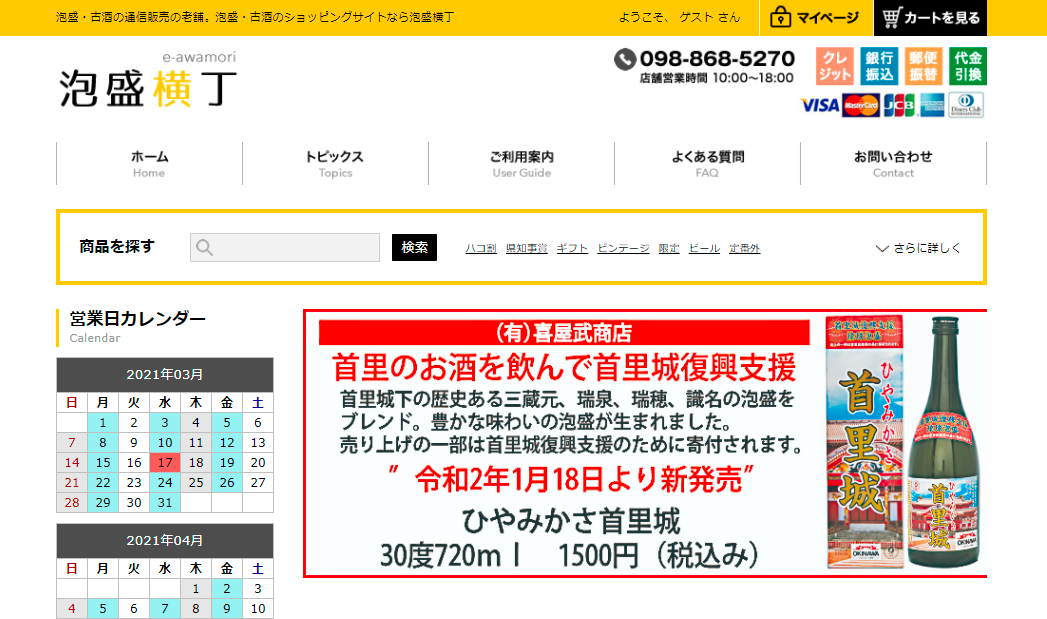
Task: Click the product search input field
Action: (285, 248)
